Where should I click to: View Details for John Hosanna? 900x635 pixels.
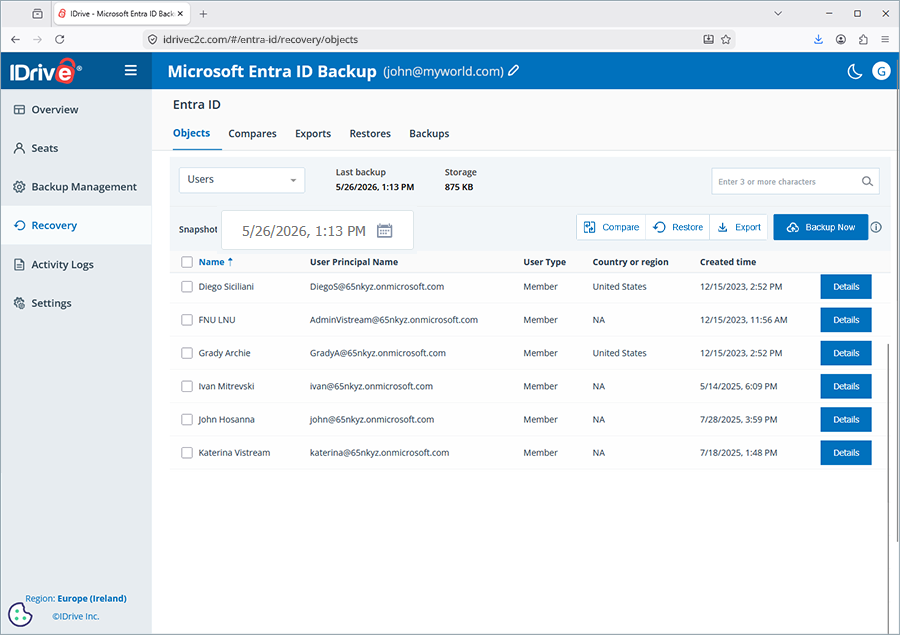pos(845,420)
